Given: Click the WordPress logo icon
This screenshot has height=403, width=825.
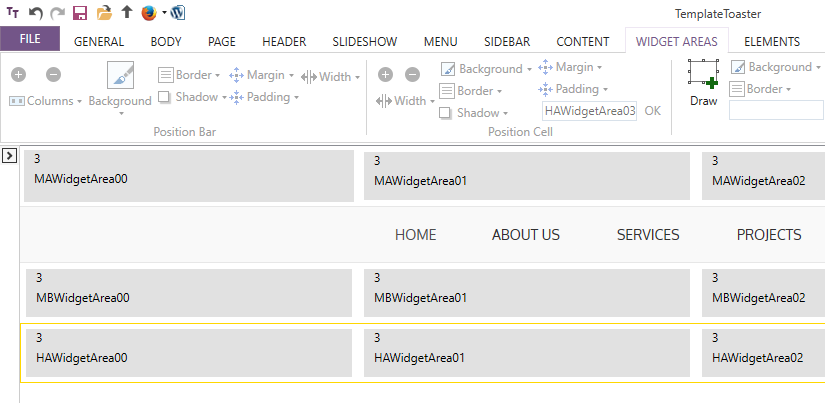Looking at the screenshot, I should pos(178,13).
